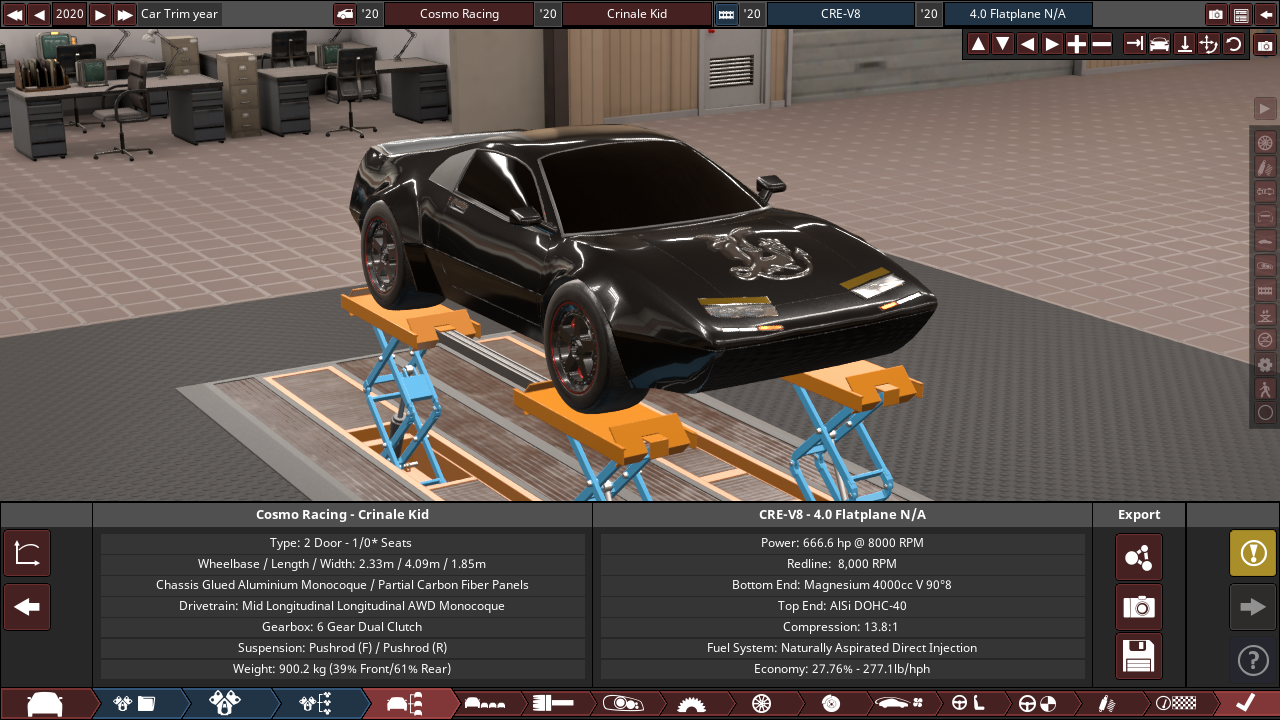Open the engine variant tree tab
This screenshot has height=720, width=1280.
tap(316, 704)
